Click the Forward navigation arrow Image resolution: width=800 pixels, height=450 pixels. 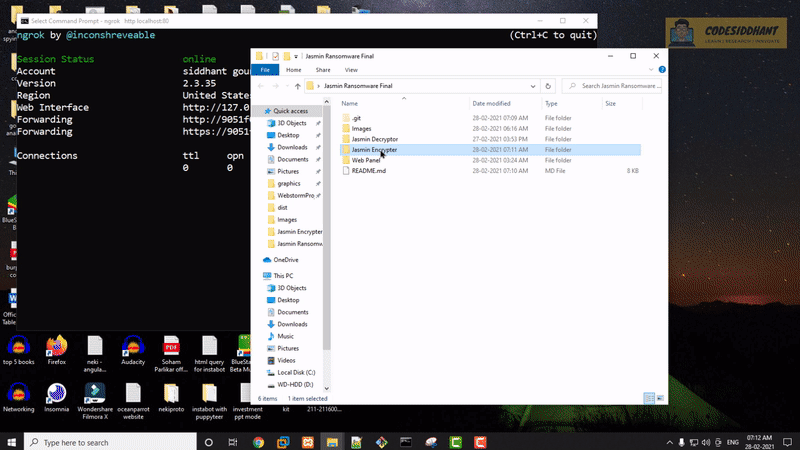click(x=276, y=86)
